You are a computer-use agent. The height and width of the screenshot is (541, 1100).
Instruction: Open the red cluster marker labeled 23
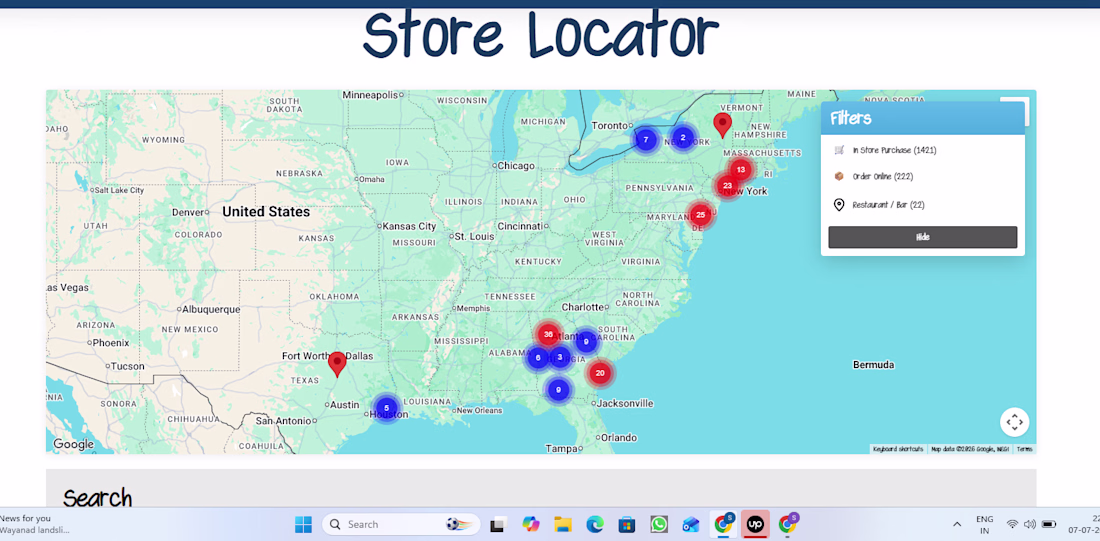(x=727, y=186)
